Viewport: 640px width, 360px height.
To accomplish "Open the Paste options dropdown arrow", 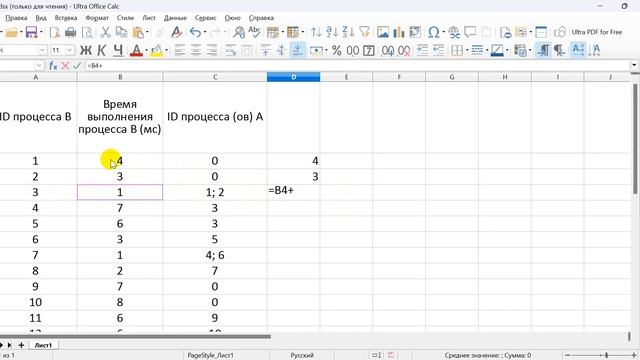I will point(147,32).
